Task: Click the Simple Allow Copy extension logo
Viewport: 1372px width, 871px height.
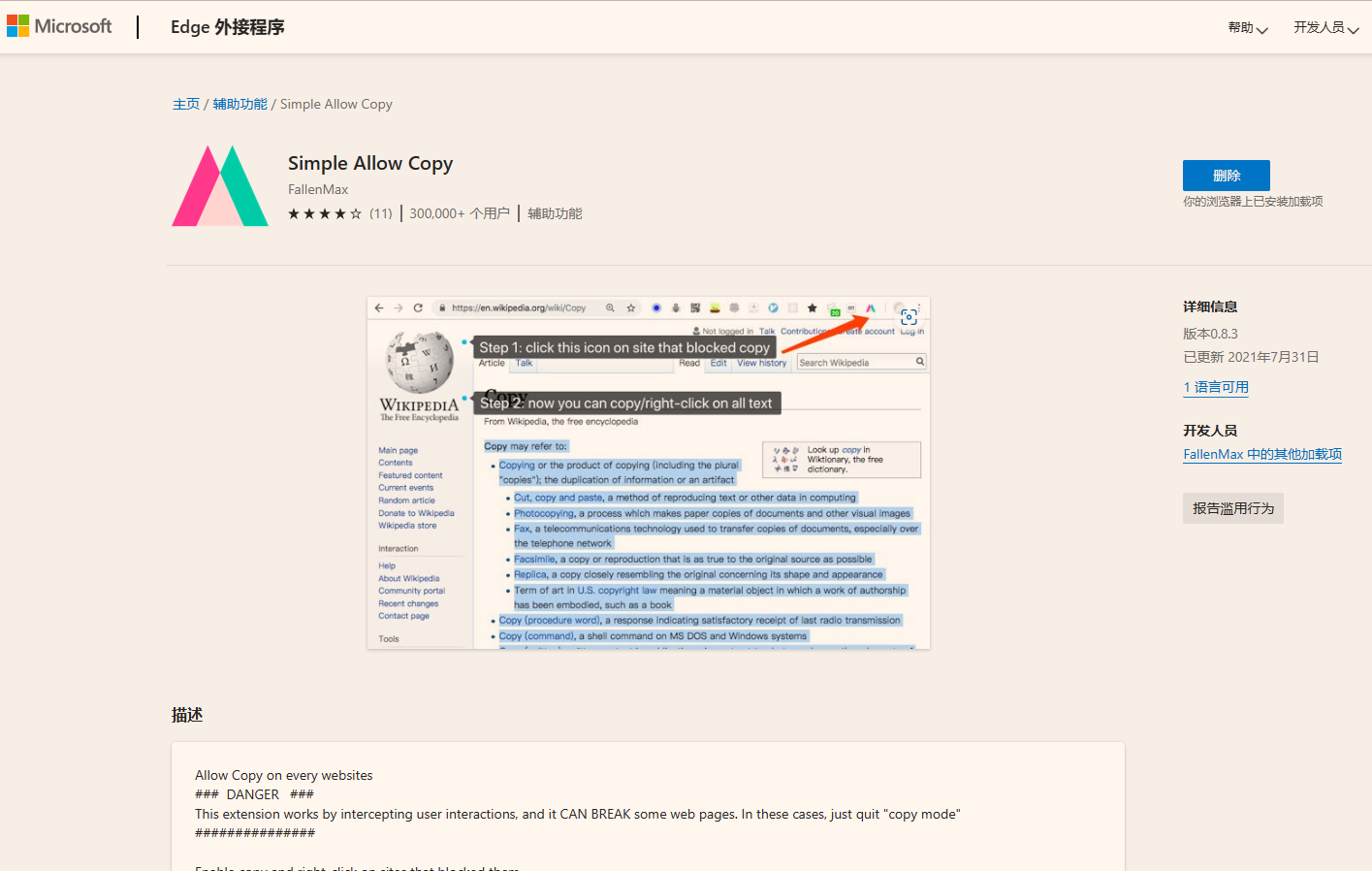Action: (220, 186)
